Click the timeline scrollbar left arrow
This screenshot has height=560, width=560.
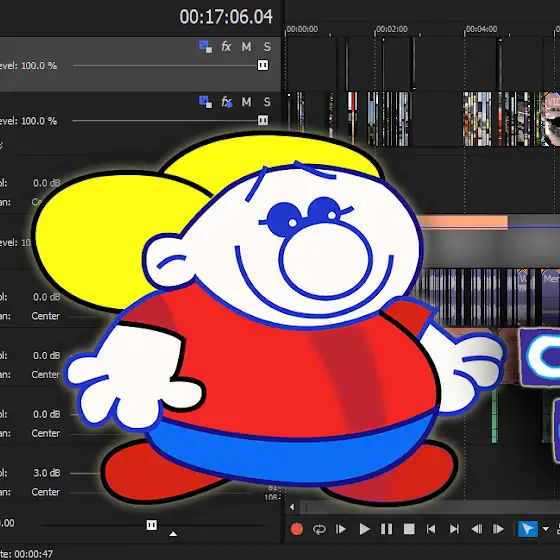tap(292, 507)
